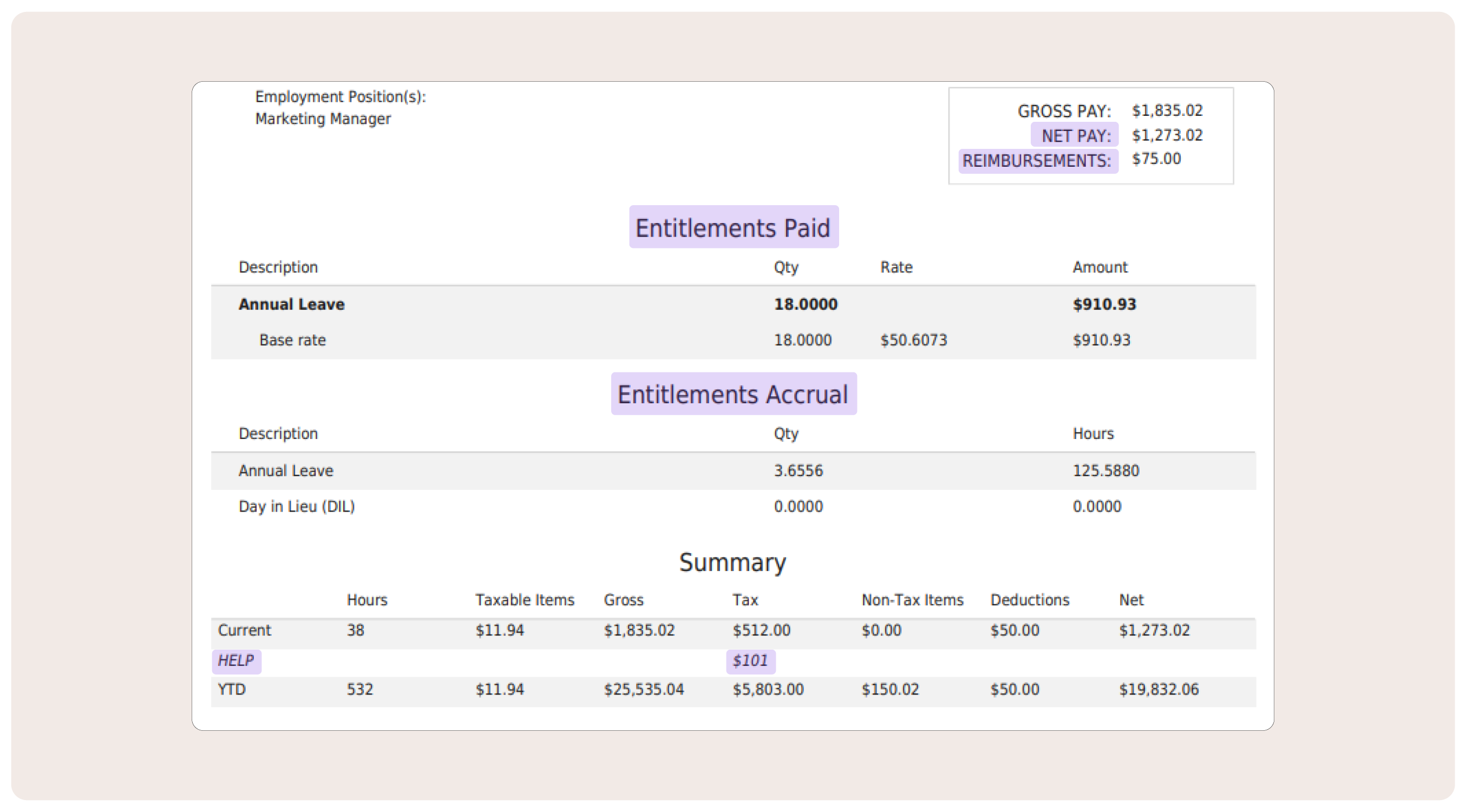Click the HELP row label

(x=235, y=660)
